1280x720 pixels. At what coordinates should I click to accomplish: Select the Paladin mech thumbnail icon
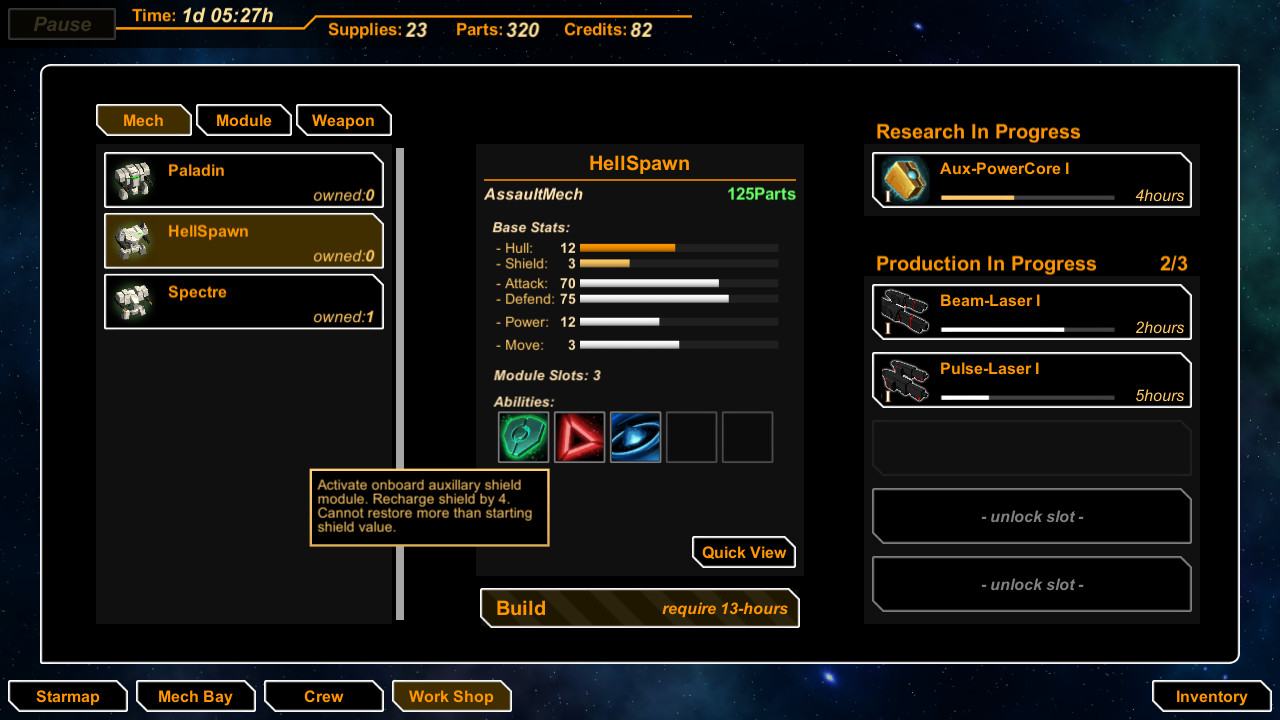[133, 179]
